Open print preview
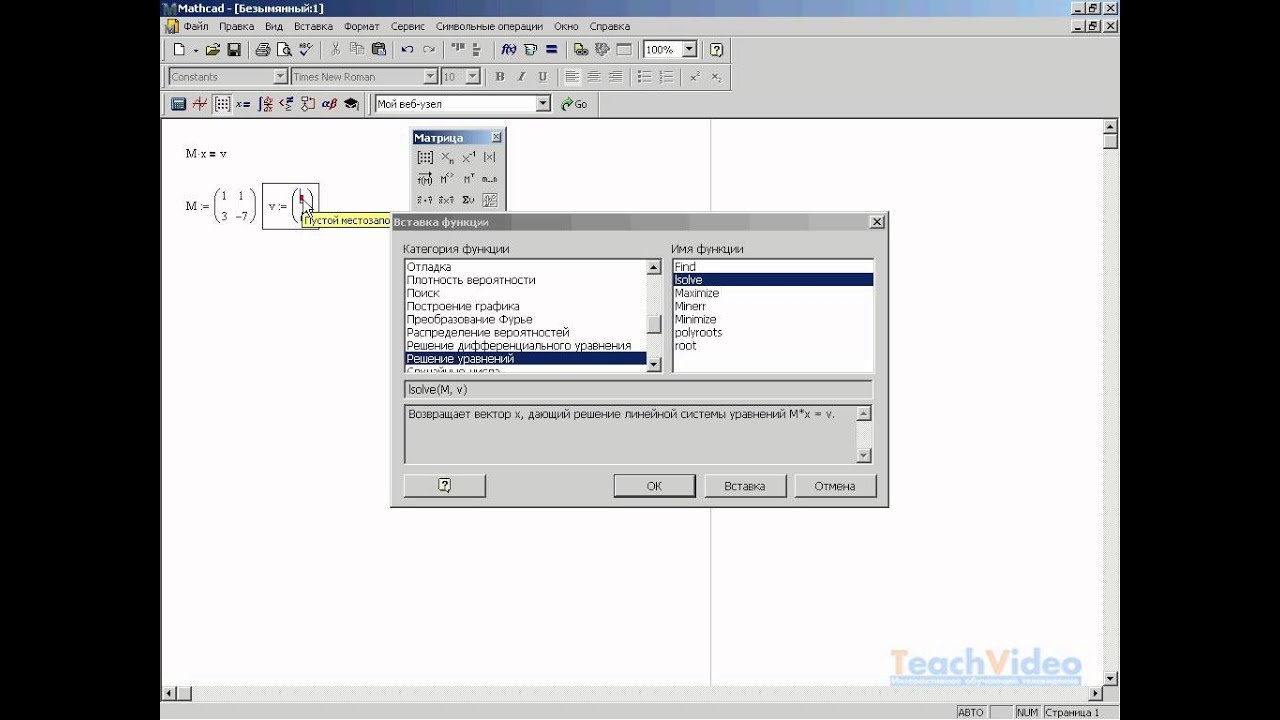This screenshot has width=1280, height=720. [x=284, y=49]
